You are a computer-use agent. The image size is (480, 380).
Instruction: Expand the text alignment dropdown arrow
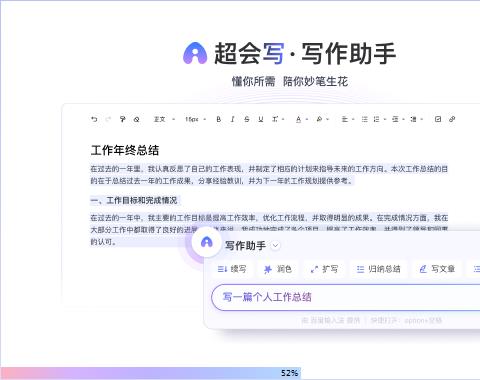pos(353,119)
